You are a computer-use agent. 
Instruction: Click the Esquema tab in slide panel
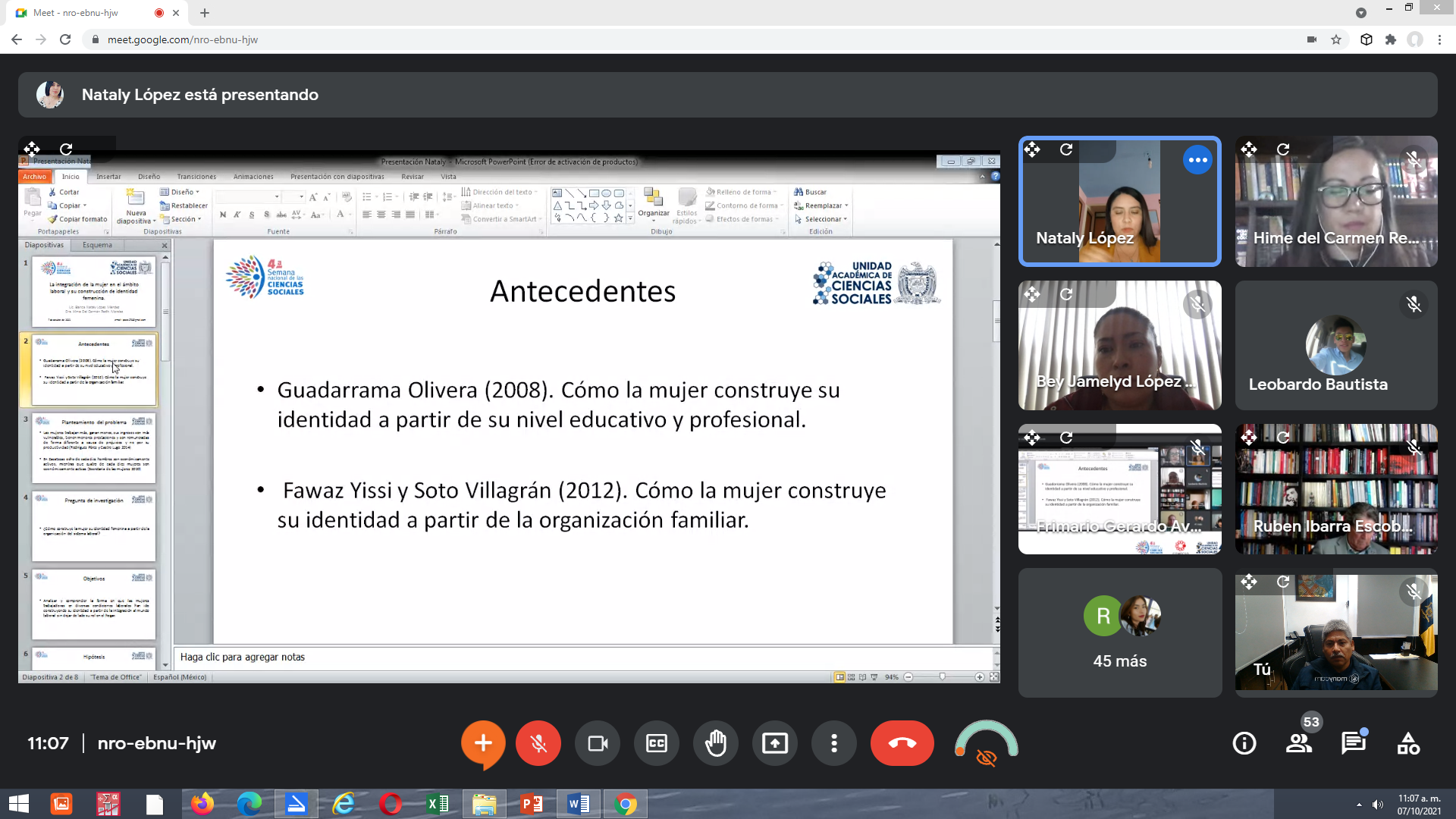(97, 245)
